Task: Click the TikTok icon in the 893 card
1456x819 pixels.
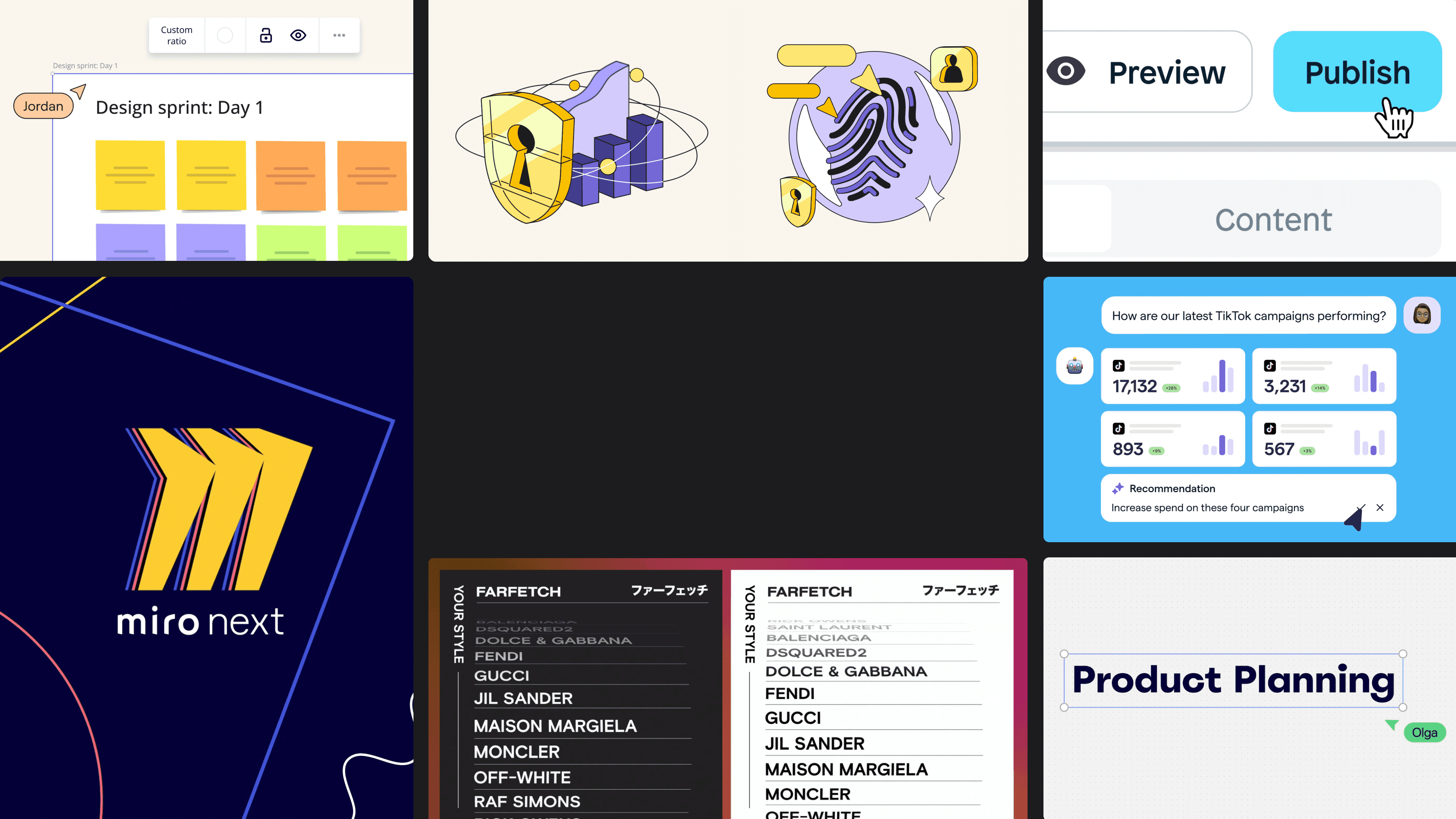Action: (x=1119, y=428)
